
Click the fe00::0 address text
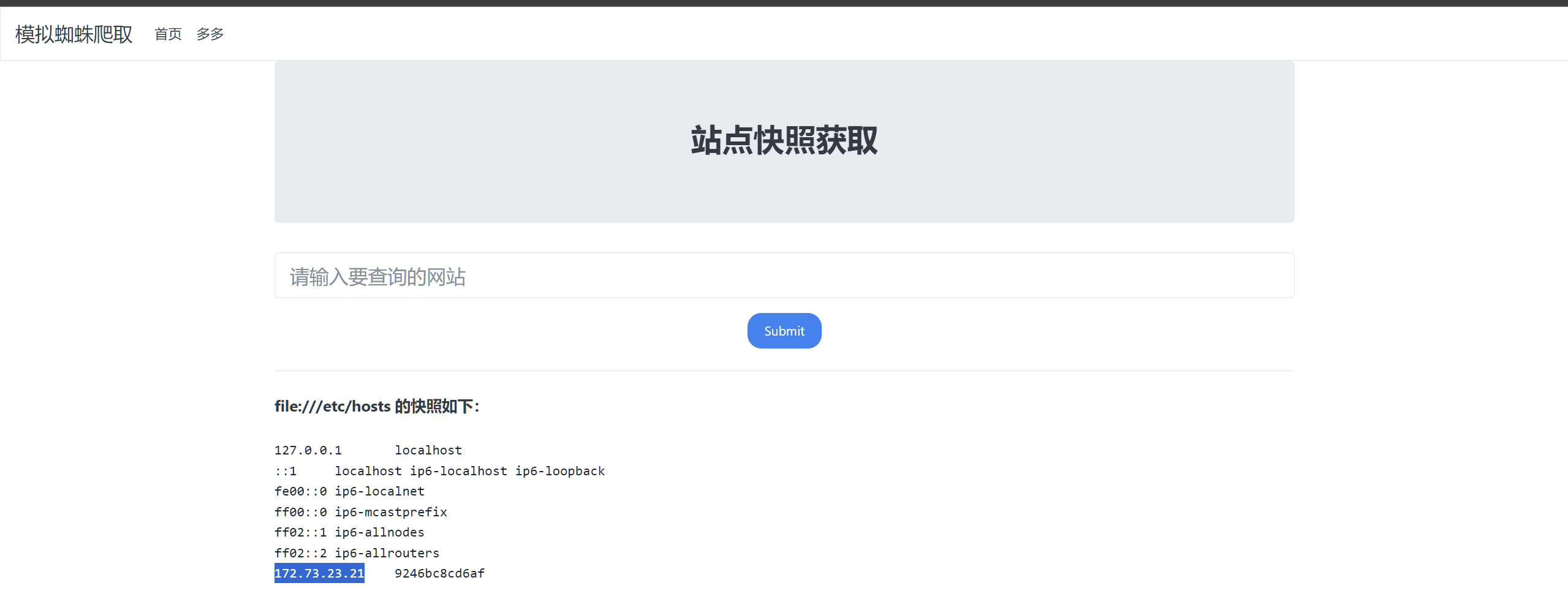pos(300,492)
